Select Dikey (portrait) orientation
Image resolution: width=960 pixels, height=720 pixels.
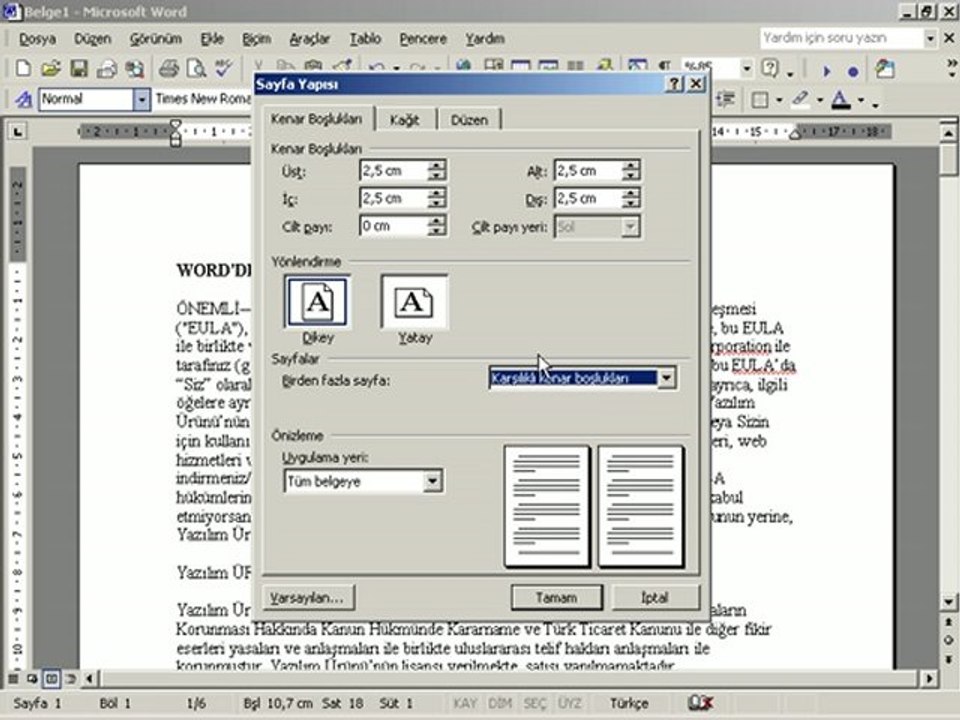click(318, 302)
